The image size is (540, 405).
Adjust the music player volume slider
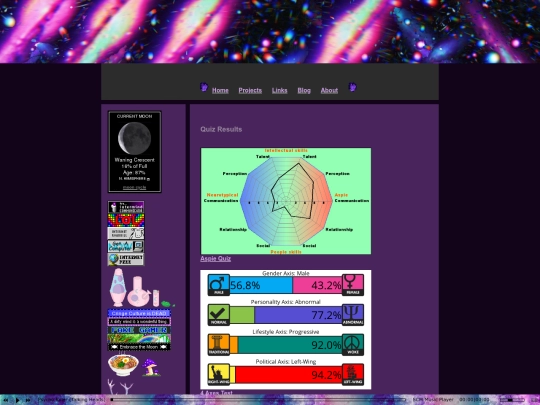pos(511,400)
